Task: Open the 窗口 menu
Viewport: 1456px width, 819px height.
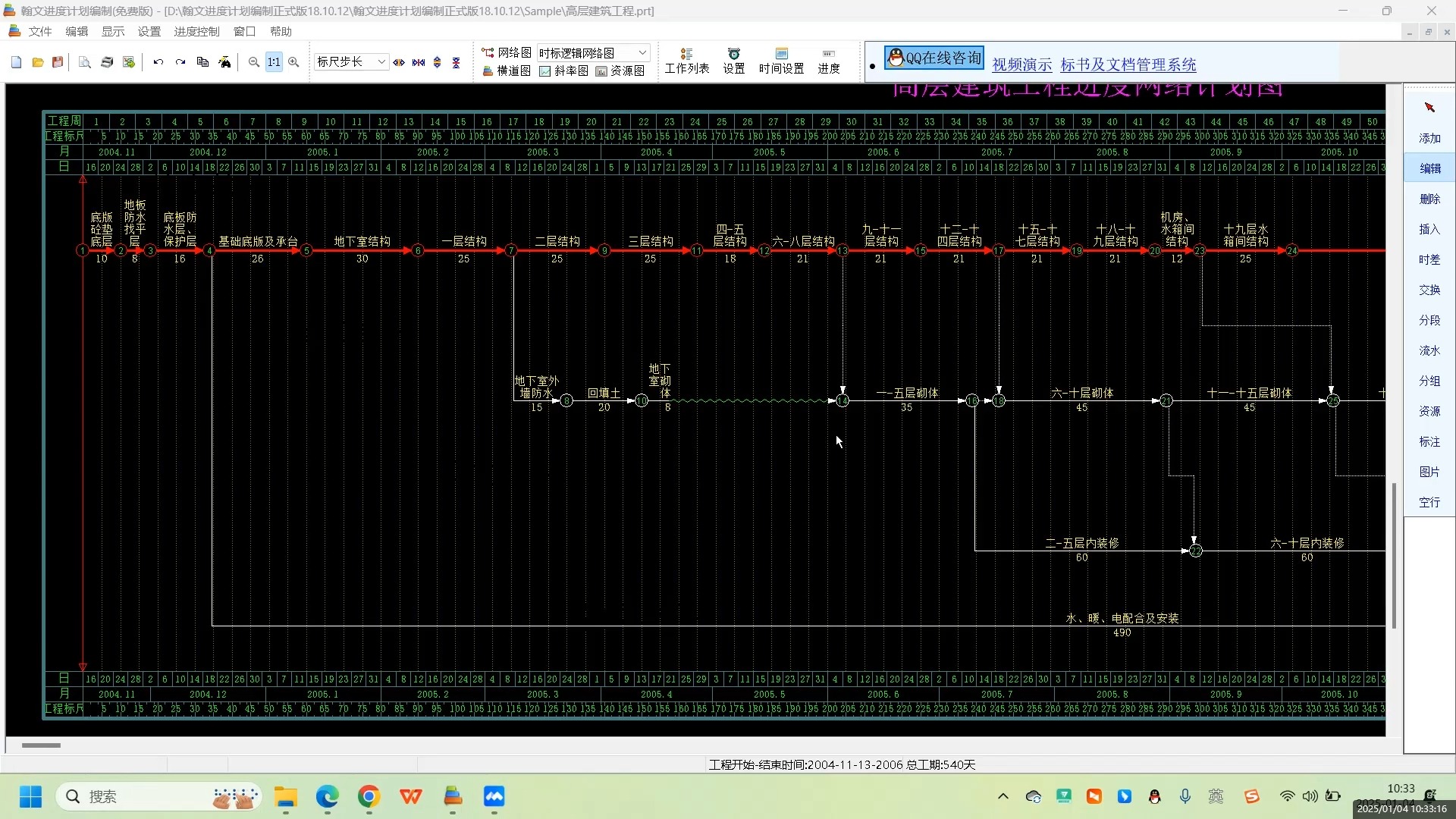Action: (x=244, y=31)
